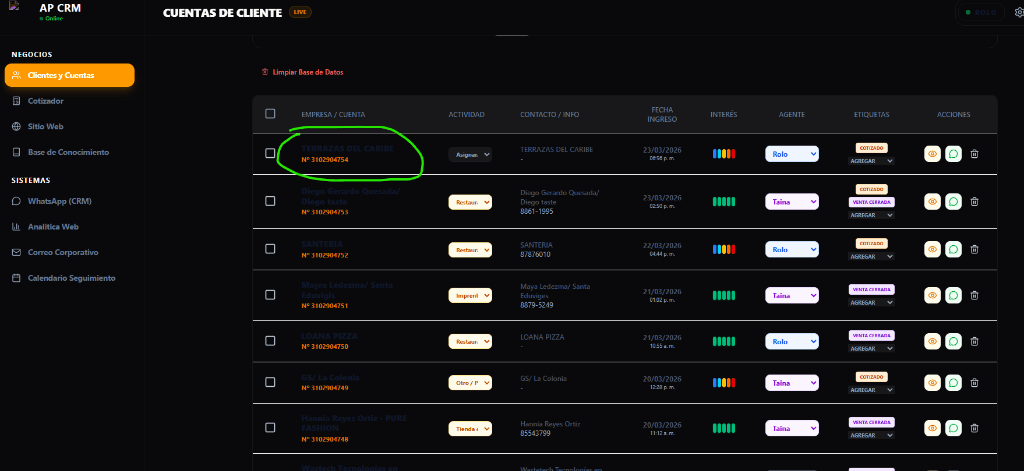
Task: Open WhatsApp chat for TERRAZAS DEL CARIBE
Action: (x=953, y=154)
